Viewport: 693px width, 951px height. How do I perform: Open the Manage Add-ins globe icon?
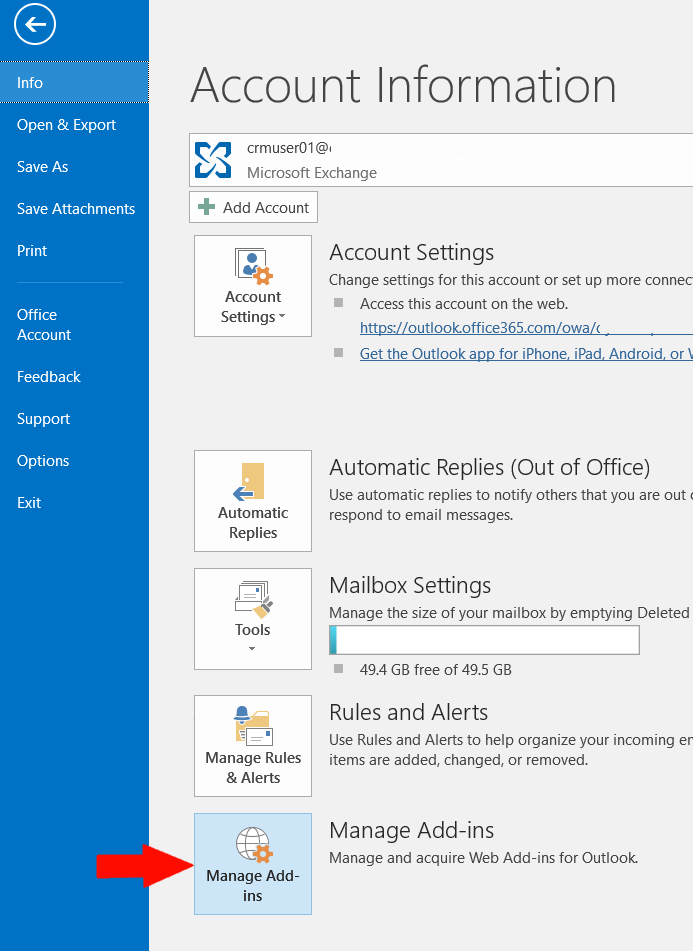tap(253, 845)
